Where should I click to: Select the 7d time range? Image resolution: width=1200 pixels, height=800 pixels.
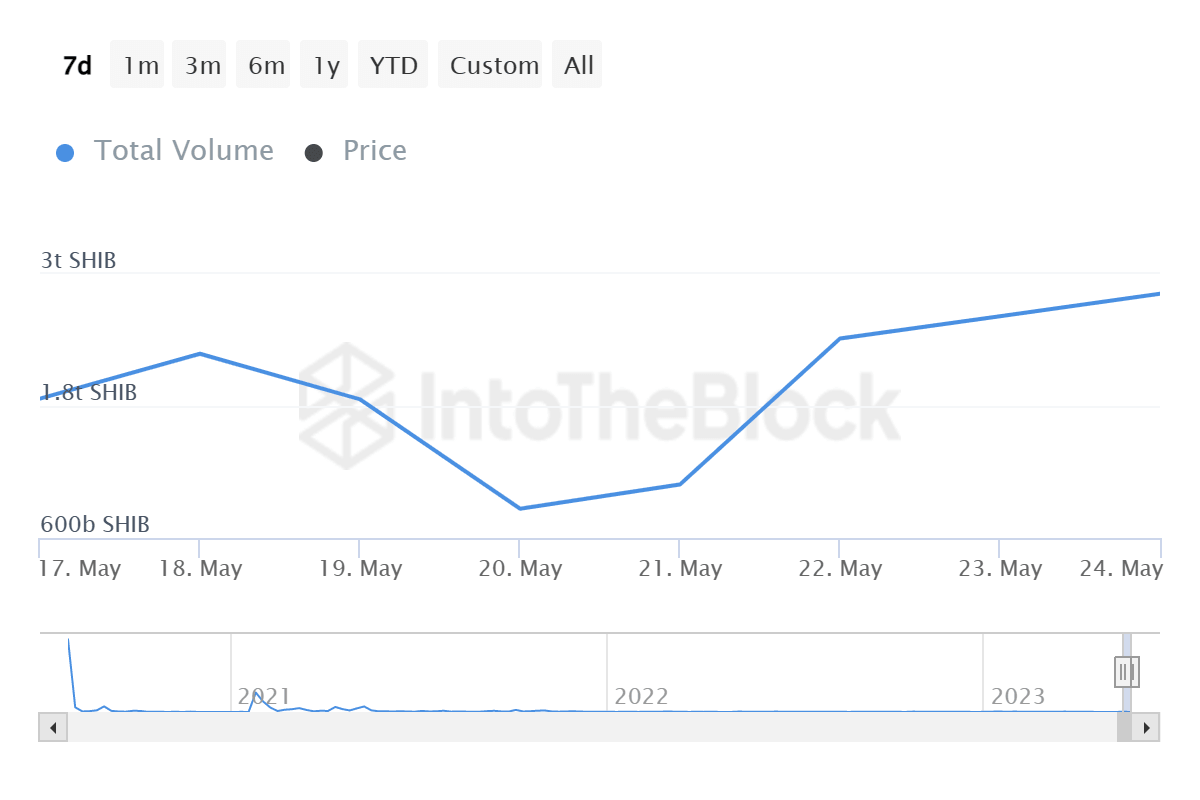(77, 66)
